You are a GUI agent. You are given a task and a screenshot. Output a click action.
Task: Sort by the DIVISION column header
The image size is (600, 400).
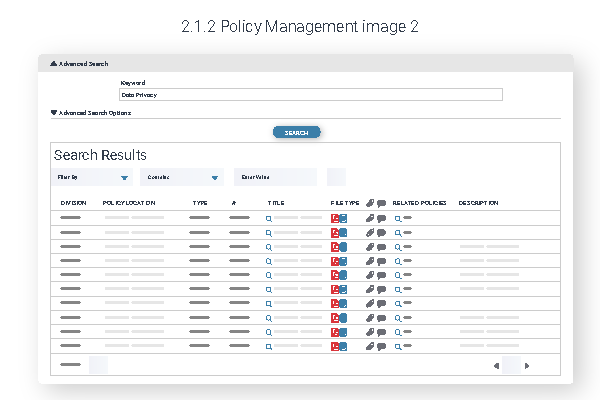tap(73, 203)
